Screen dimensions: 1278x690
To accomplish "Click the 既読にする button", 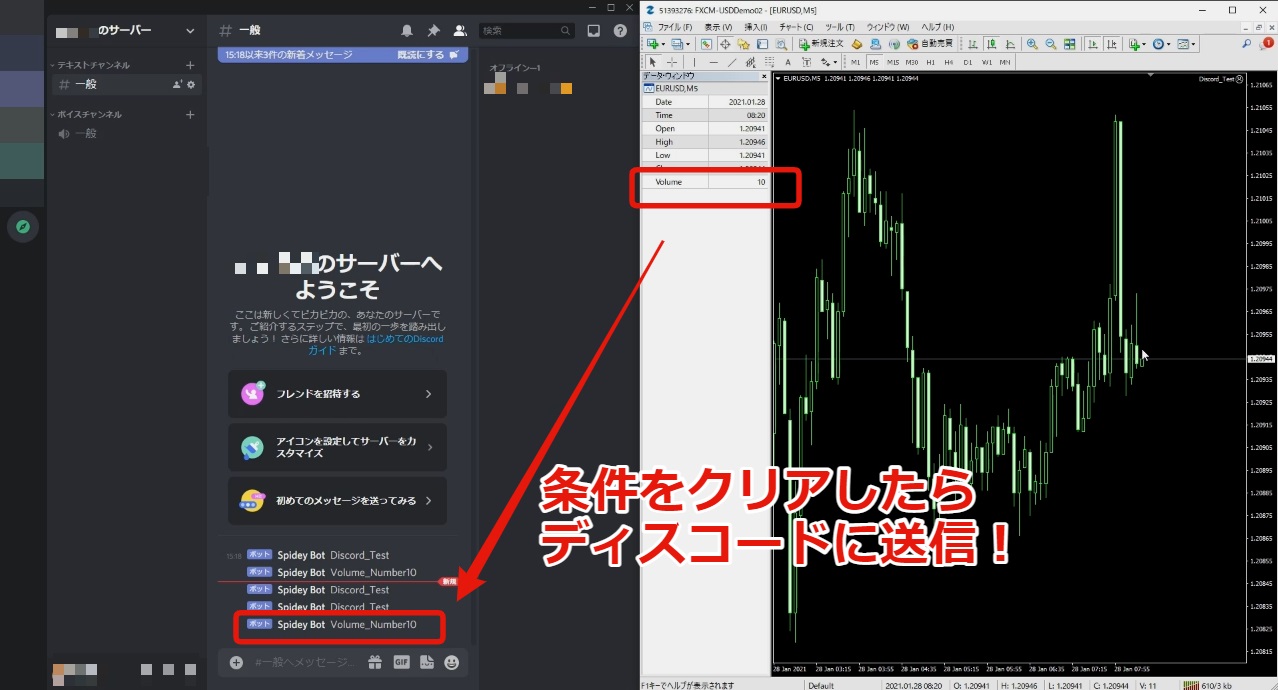I will (419, 54).
